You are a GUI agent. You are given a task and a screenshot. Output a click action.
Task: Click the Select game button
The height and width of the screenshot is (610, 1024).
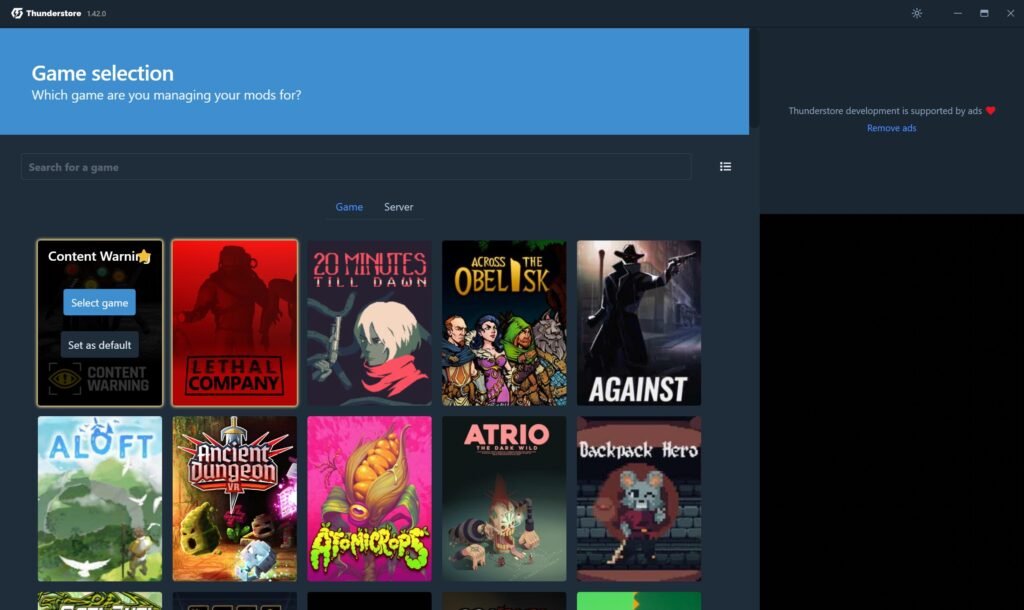pyautogui.click(x=99, y=302)
